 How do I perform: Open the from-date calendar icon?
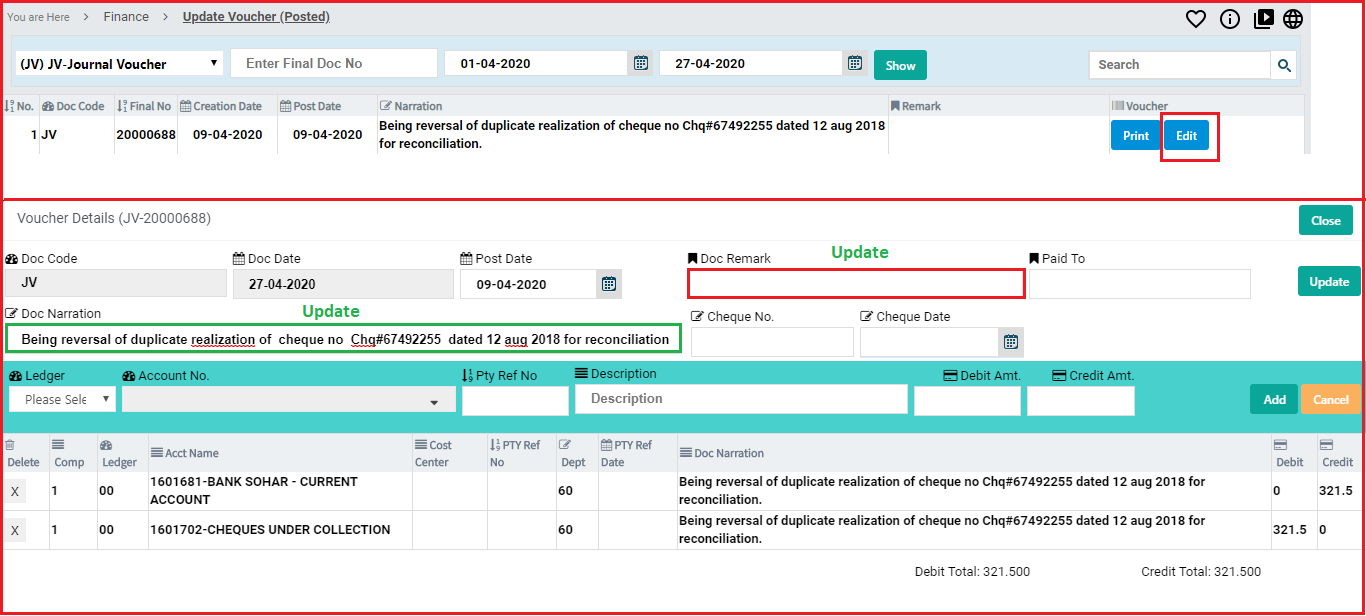641,63
